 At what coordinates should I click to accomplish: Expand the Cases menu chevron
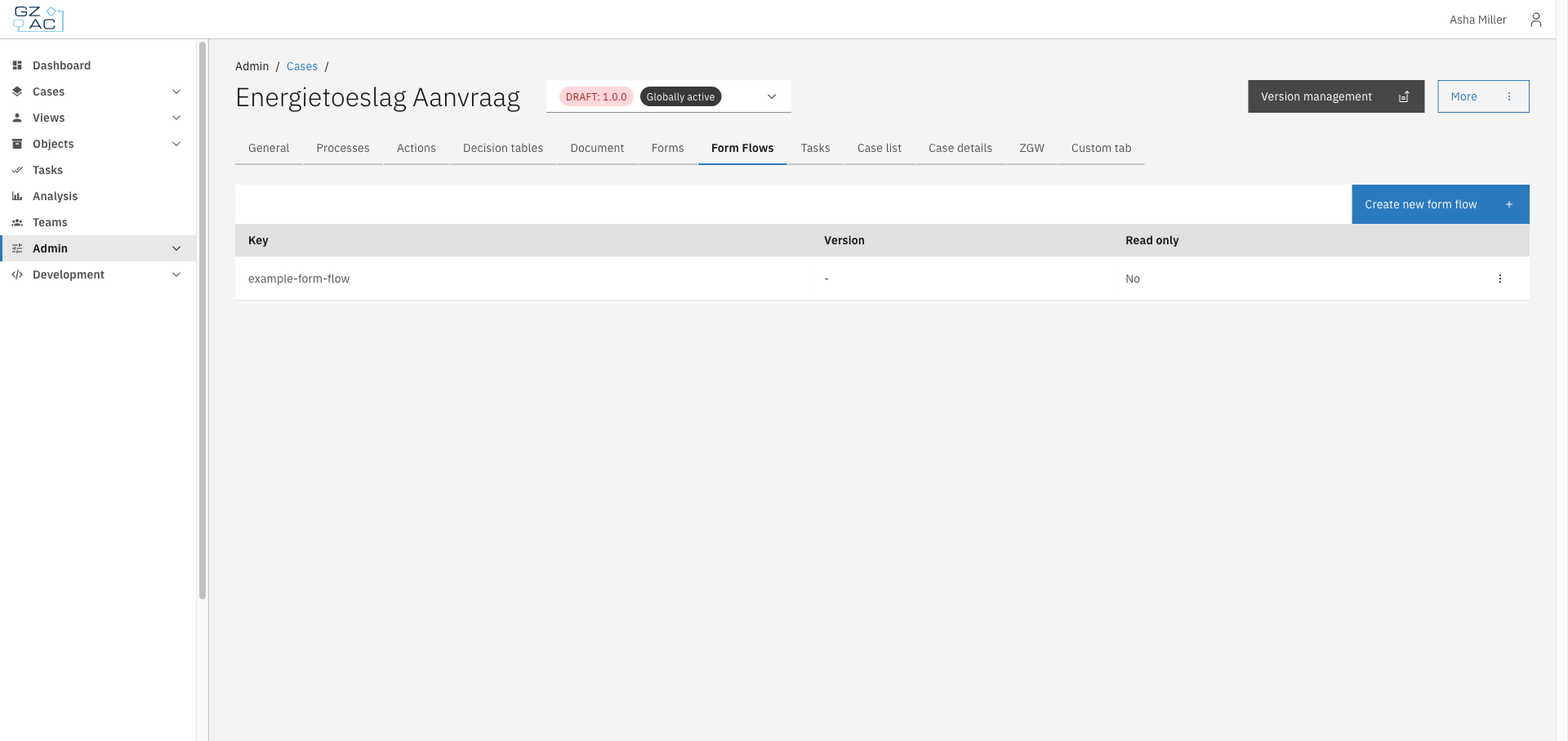[176, 92]
